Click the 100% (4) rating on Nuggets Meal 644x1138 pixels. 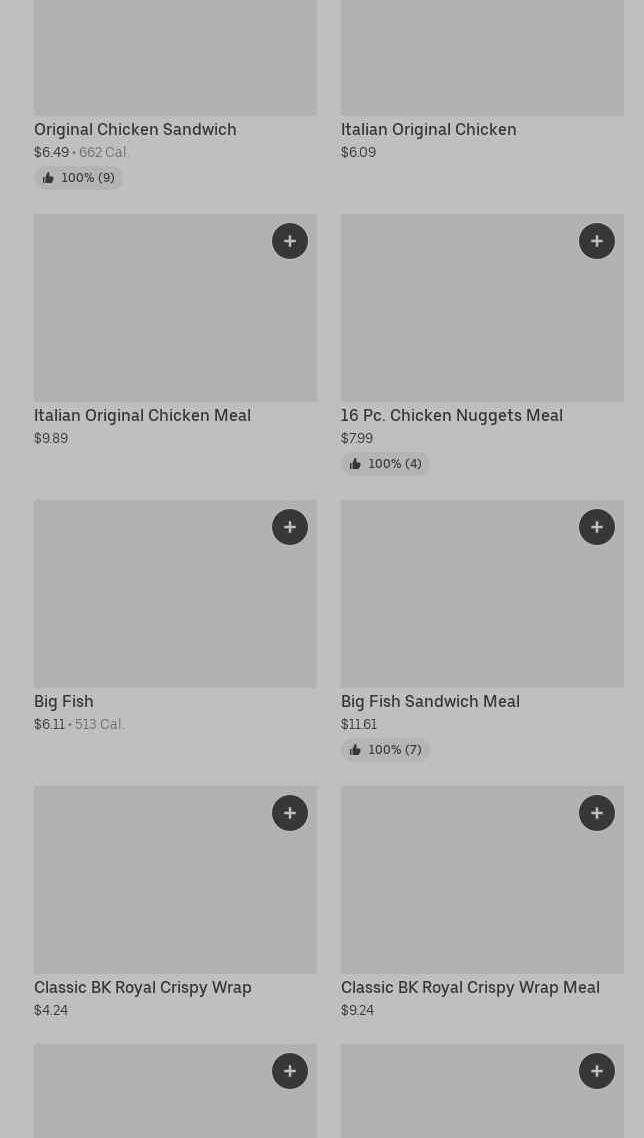click(x=386, y=464)
